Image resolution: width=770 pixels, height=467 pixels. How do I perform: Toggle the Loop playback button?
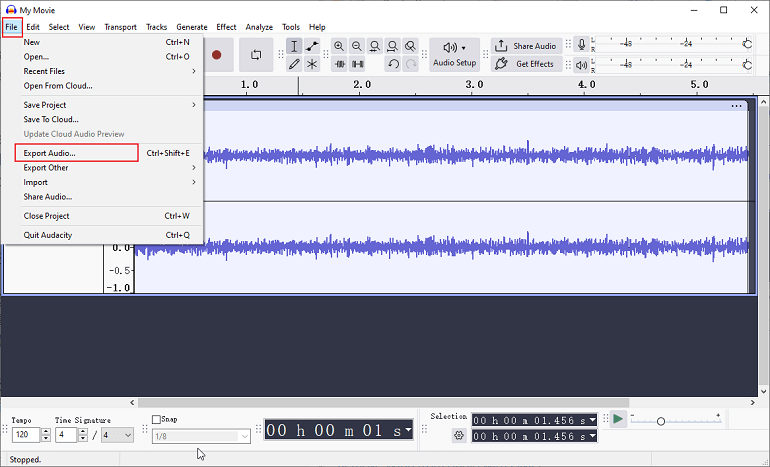pos(256,55)
